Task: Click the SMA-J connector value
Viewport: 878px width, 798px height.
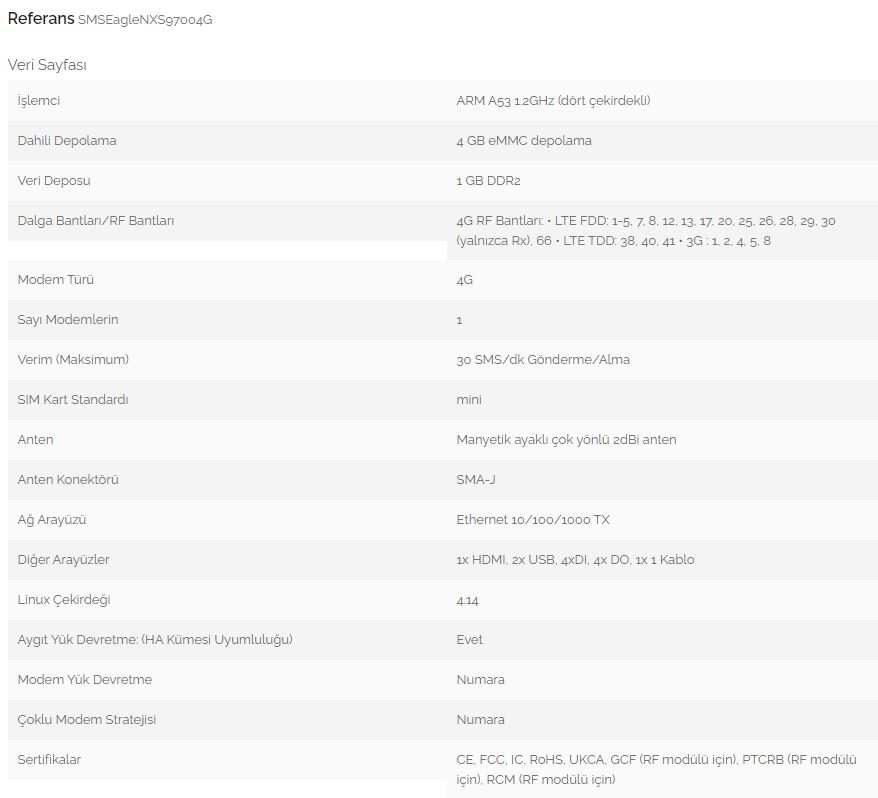Action: click(x=476, y=480)
